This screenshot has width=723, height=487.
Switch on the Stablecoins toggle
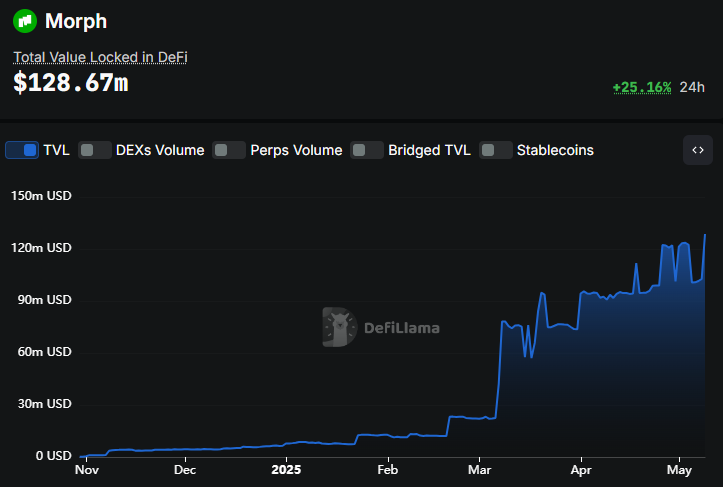496,150
